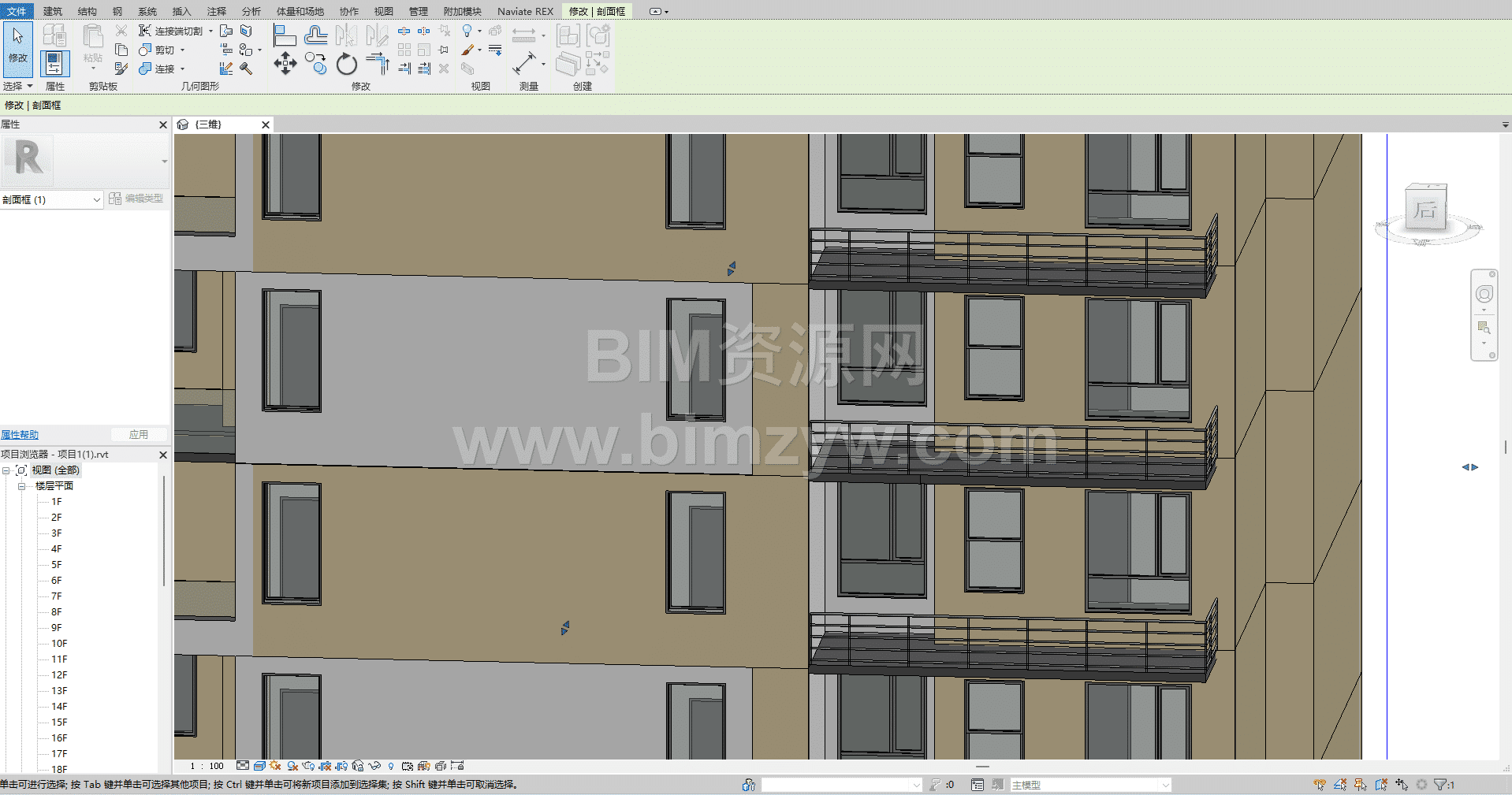This screenshot has height=795, width=1512.
Task: Close the 项目浏览器 panel
Action: pos(163,455)
